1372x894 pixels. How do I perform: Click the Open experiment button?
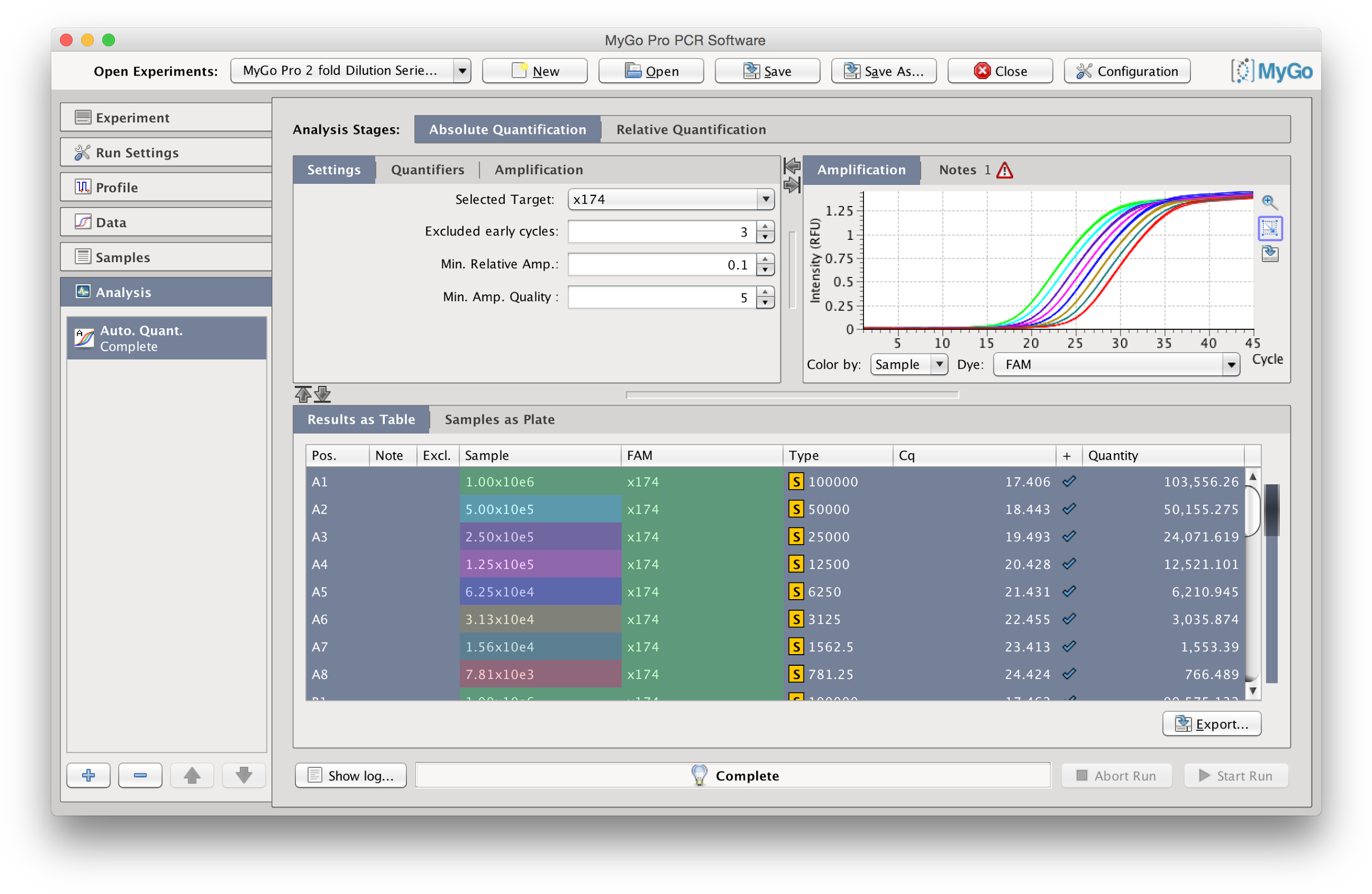651,71
